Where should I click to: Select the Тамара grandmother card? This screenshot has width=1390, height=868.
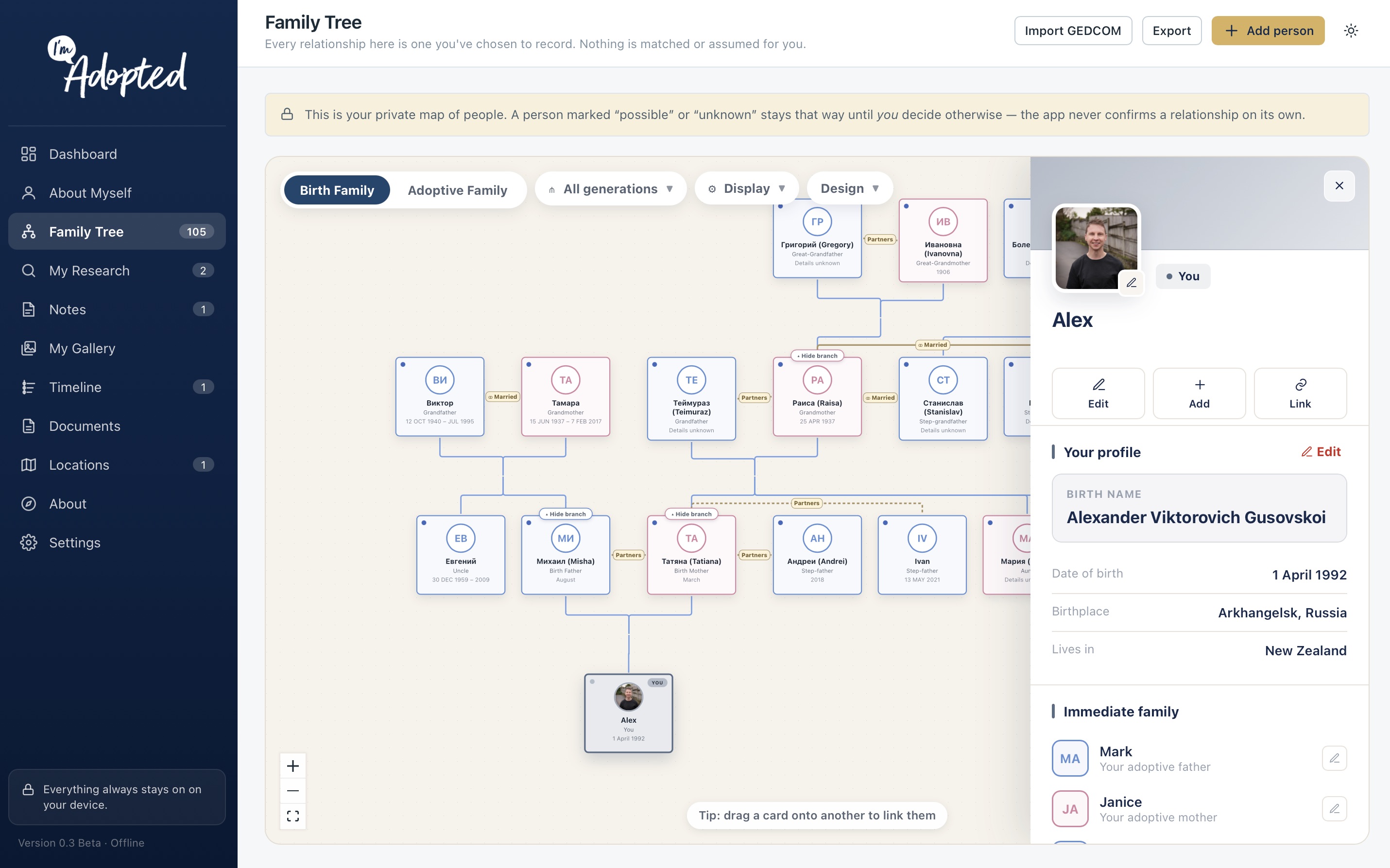(x=566, y=397)
